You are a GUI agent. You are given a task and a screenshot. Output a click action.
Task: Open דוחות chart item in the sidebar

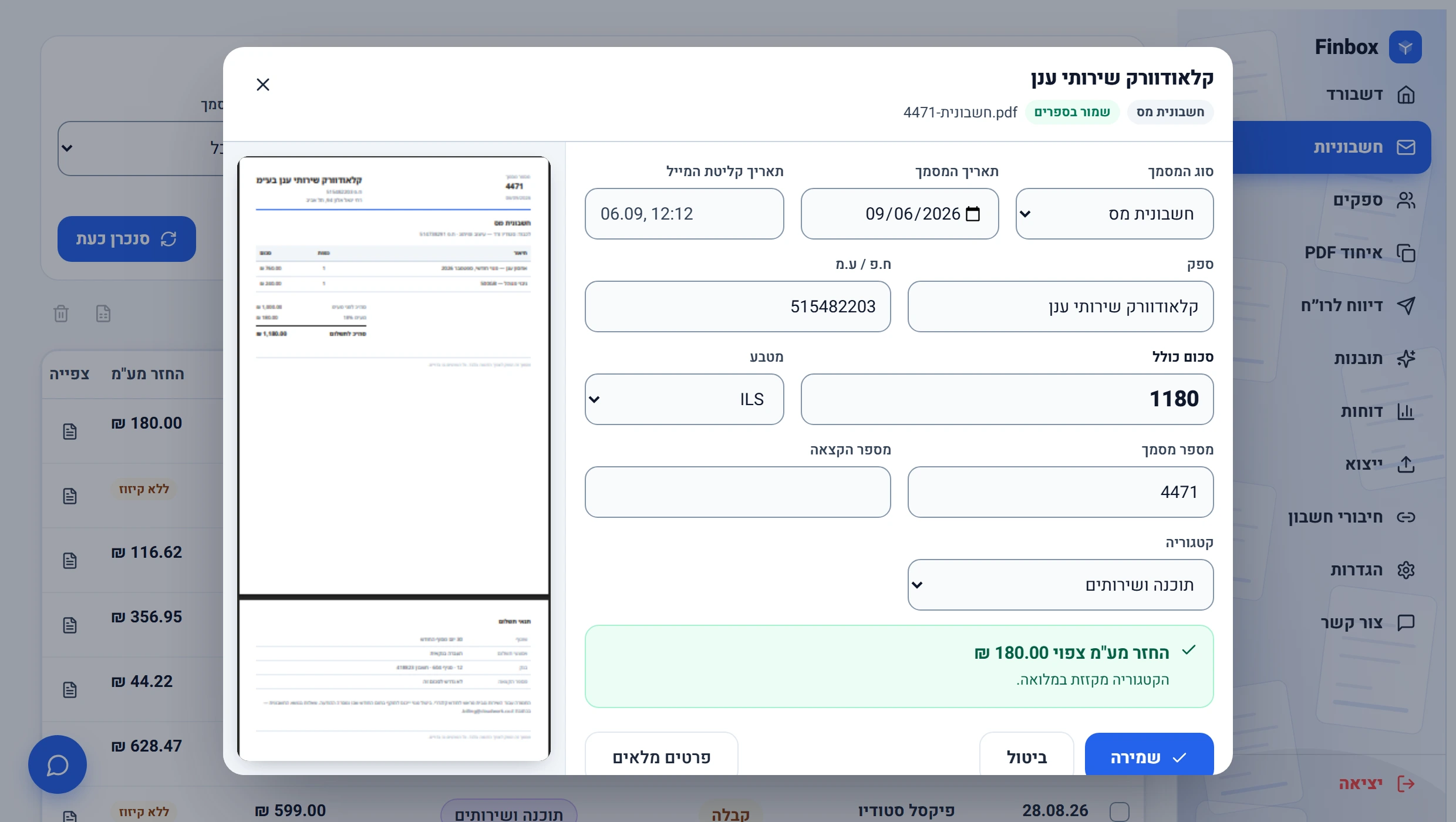point(1377,412)
